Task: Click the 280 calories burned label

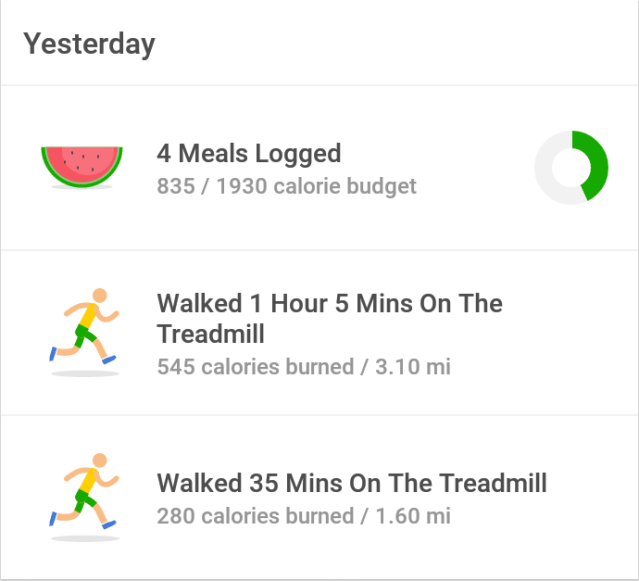Action: tap(254, 516)
